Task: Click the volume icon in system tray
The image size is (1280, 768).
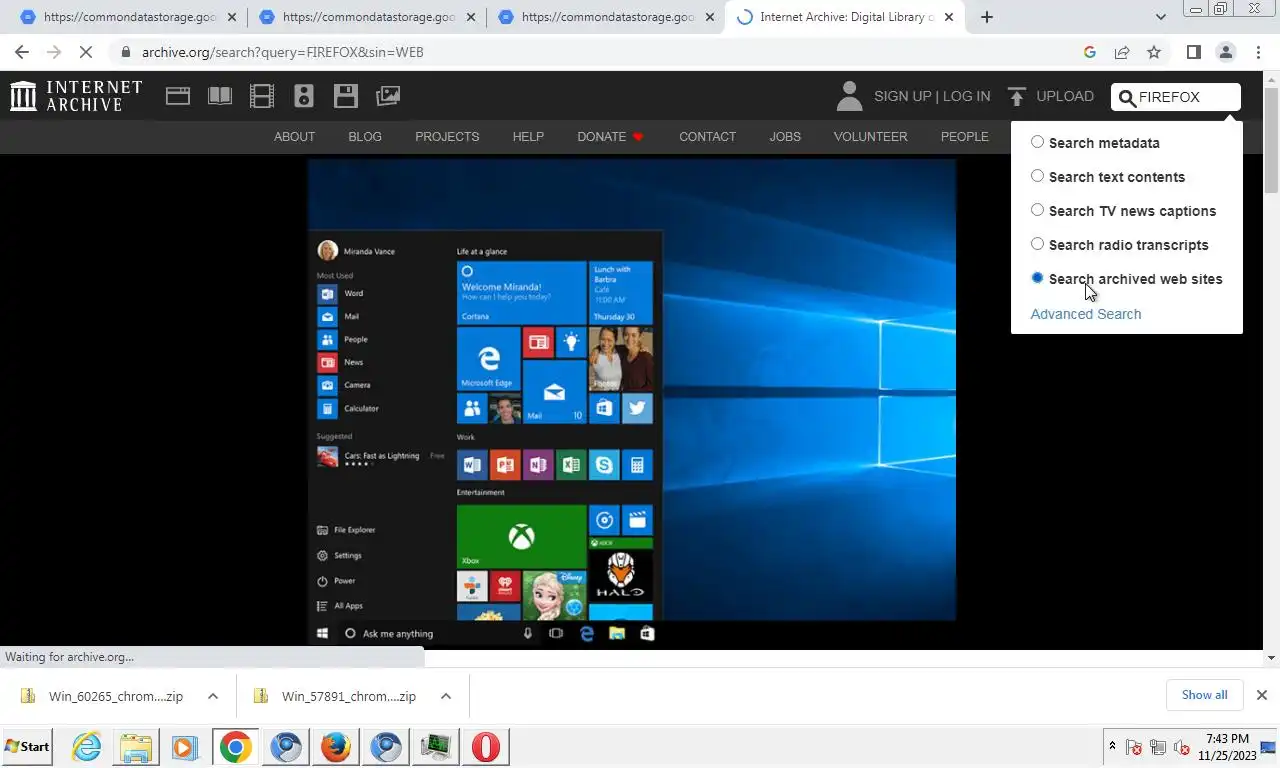Action: pyautogui.click(x=1181, y=747)
